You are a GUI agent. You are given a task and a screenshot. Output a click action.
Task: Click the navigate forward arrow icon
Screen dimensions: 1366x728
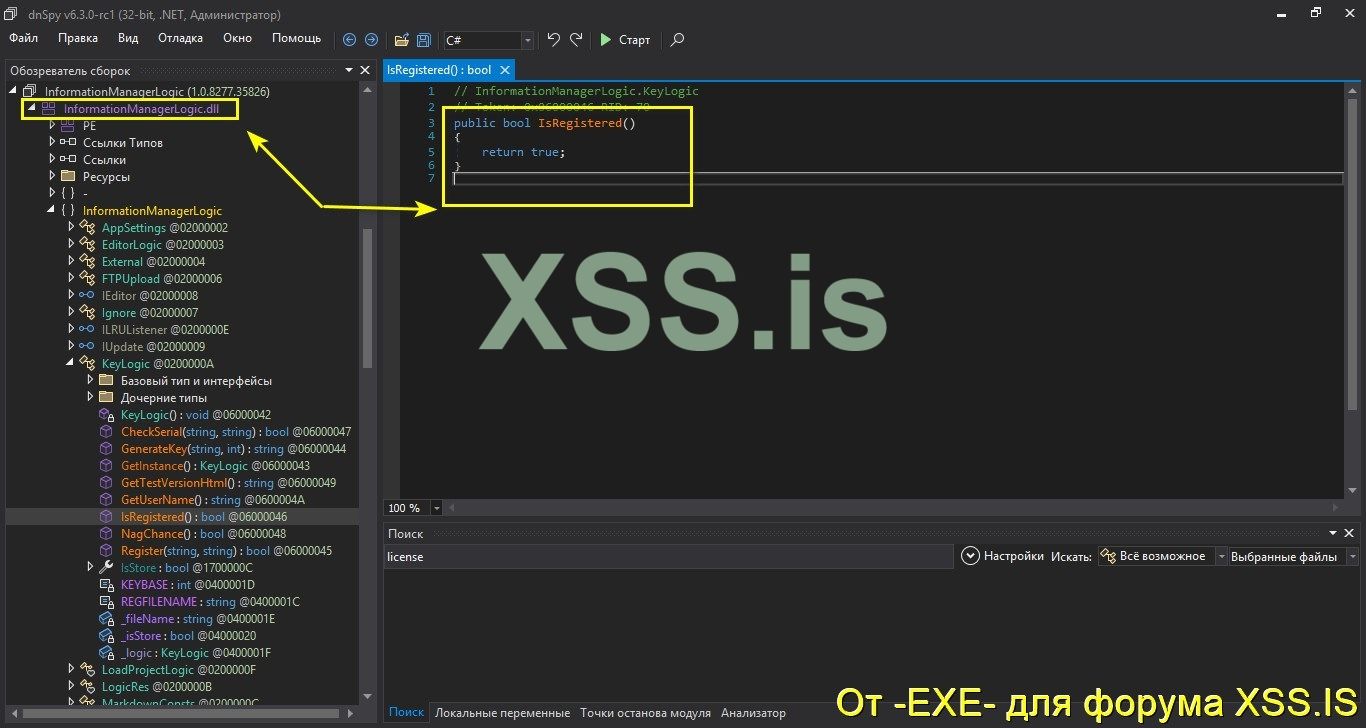[x=371, y=40]
